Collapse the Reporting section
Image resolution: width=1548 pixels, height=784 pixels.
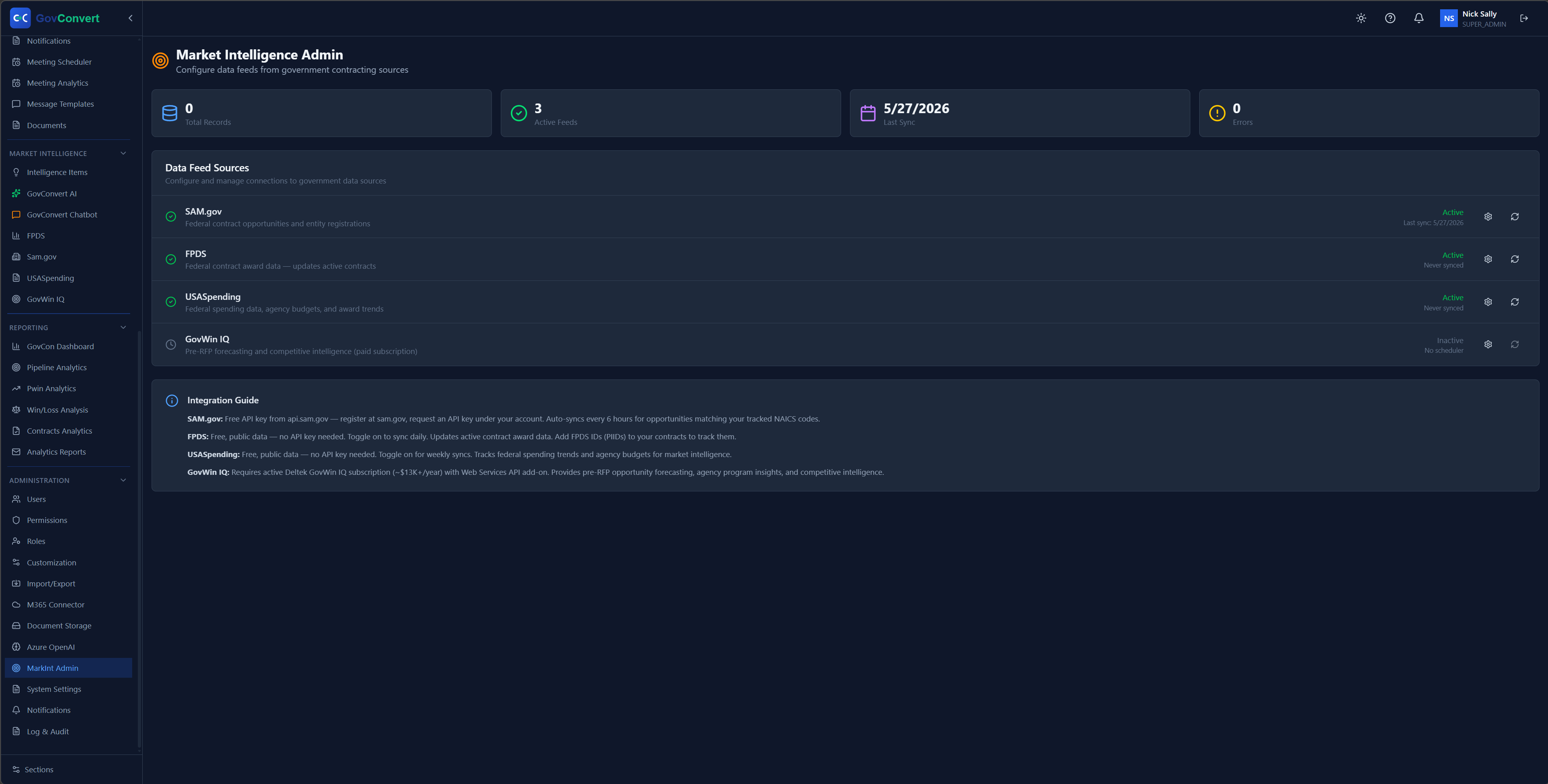123,327
